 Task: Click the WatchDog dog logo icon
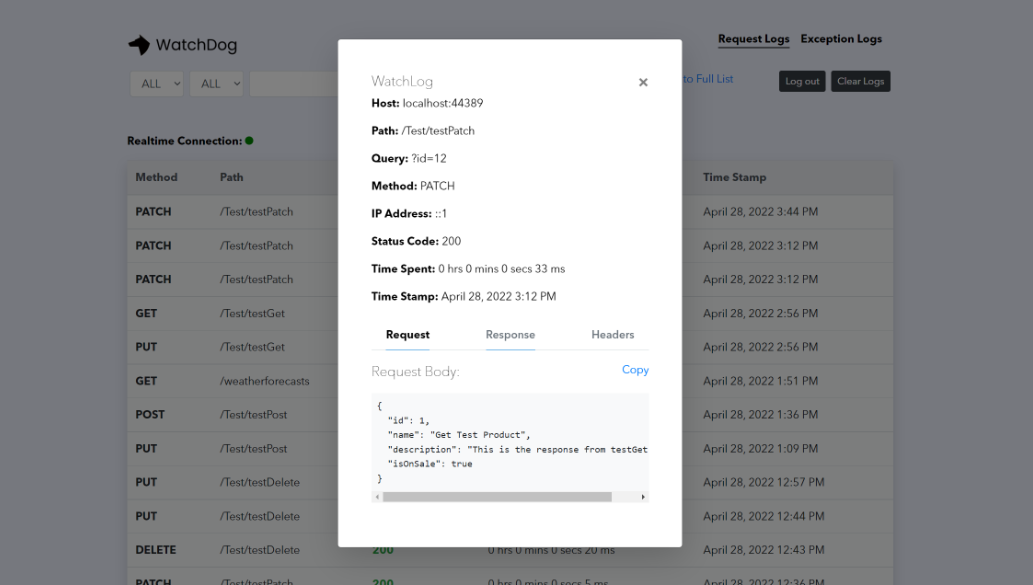coord(139,45)
